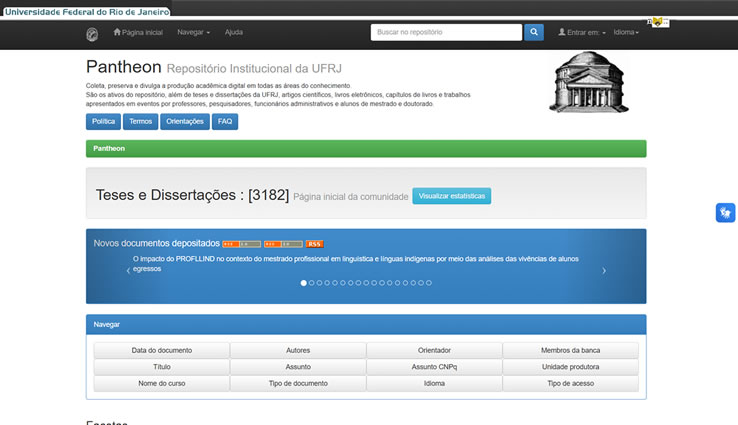
Task: Open the blue accessibility sign-language widget
Action: click(725, 213)
